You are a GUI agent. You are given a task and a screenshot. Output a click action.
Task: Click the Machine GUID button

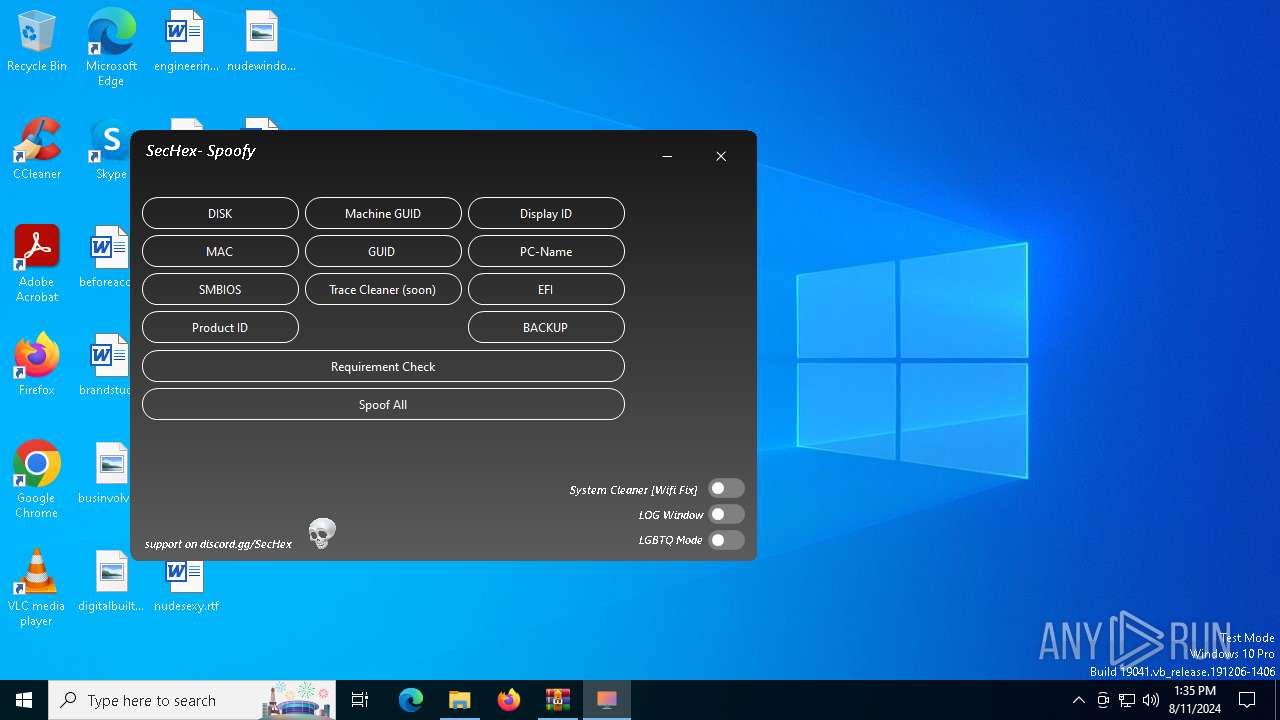tap(383, 213)
